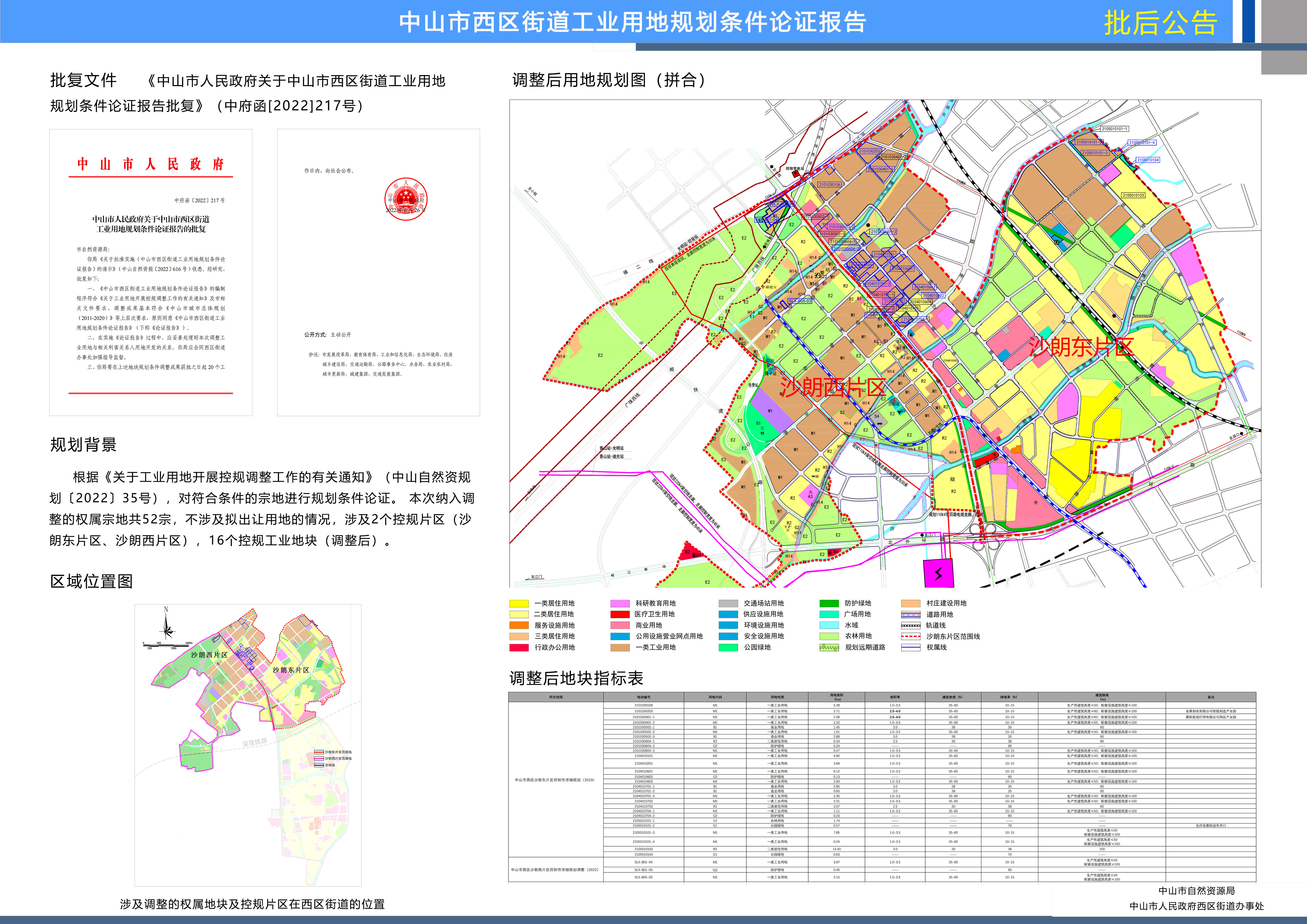Screen dimensions: 1307x924
Task: Click the 调整后地块指标表 heading
Action: 576,678
